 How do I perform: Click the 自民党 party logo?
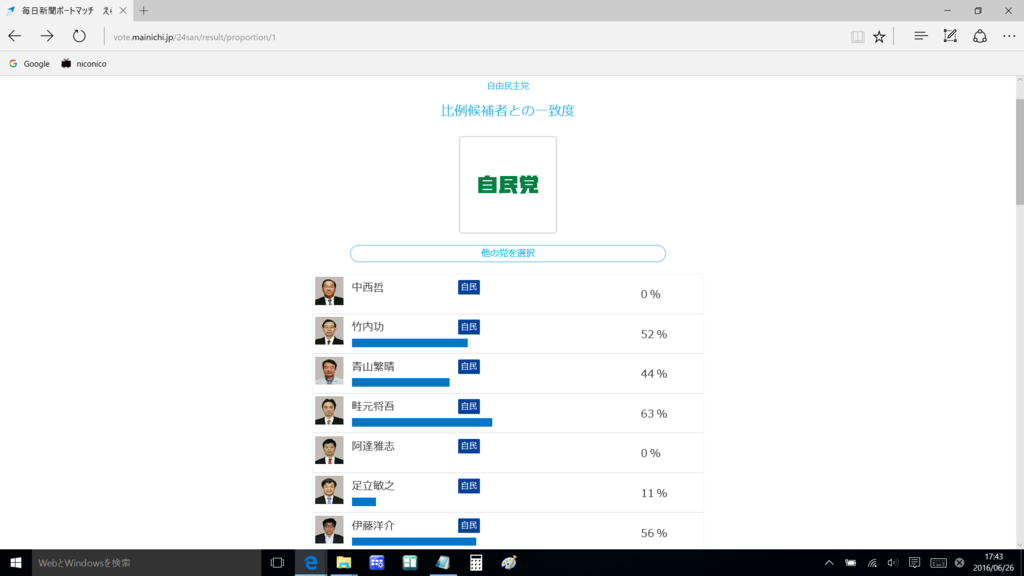(x=507, y=185)
